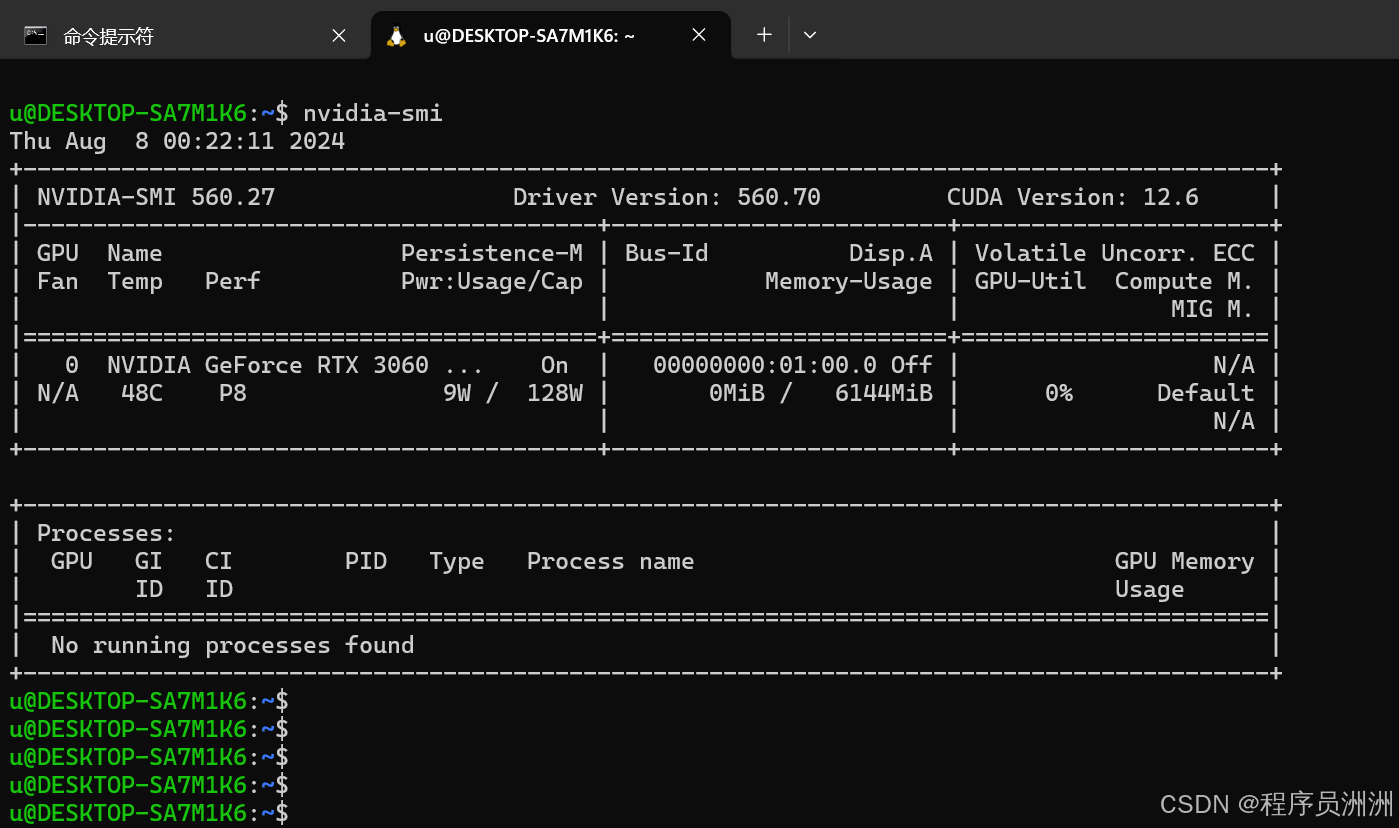
Task: Click the Command Prompt icon on the first tab
Action: point(36,34)
